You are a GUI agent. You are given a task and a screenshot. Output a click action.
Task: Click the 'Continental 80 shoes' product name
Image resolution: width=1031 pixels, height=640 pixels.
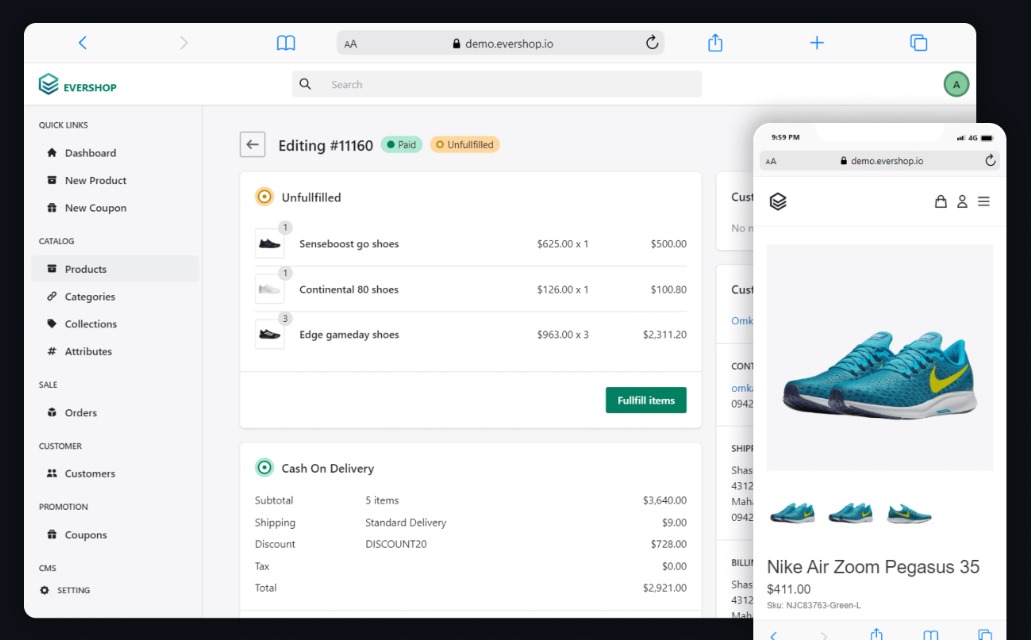tap(348, 289)
